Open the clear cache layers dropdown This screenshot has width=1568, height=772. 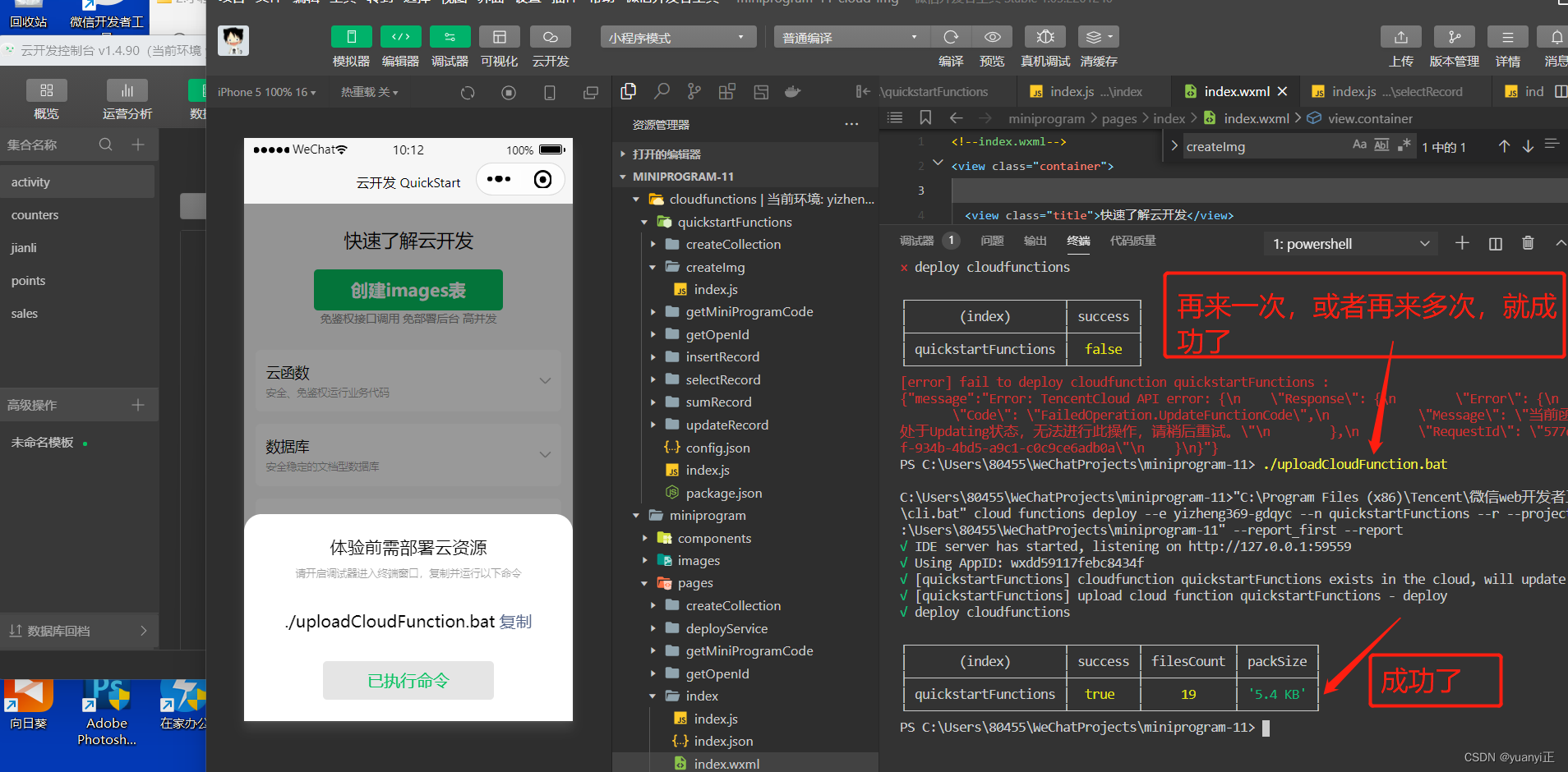pyautogui.click(x=1099, y=37)
